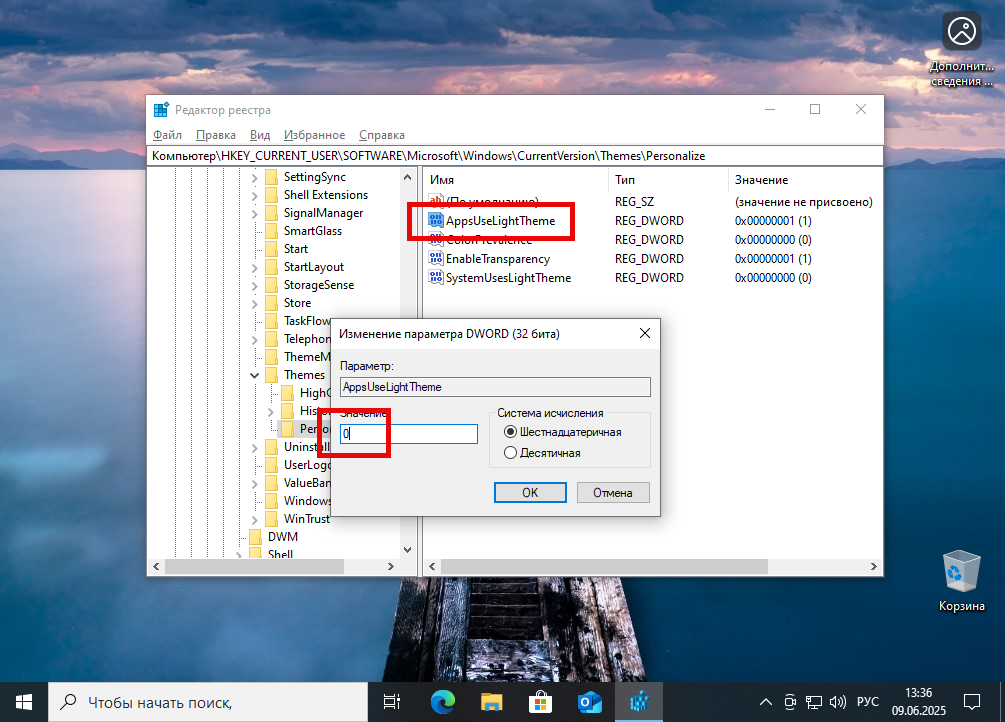Select the Шестнадцатеричная radio button

pos(510,432)
